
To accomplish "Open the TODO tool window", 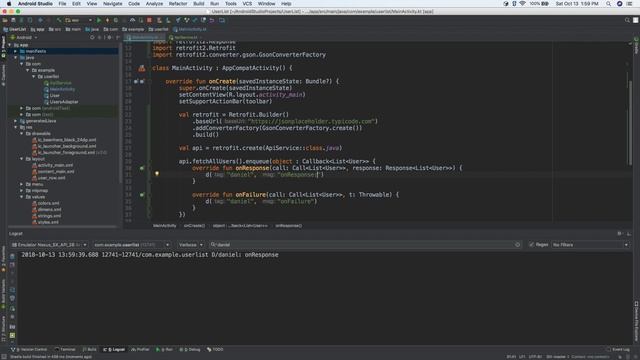I will [x=215, y=349].
